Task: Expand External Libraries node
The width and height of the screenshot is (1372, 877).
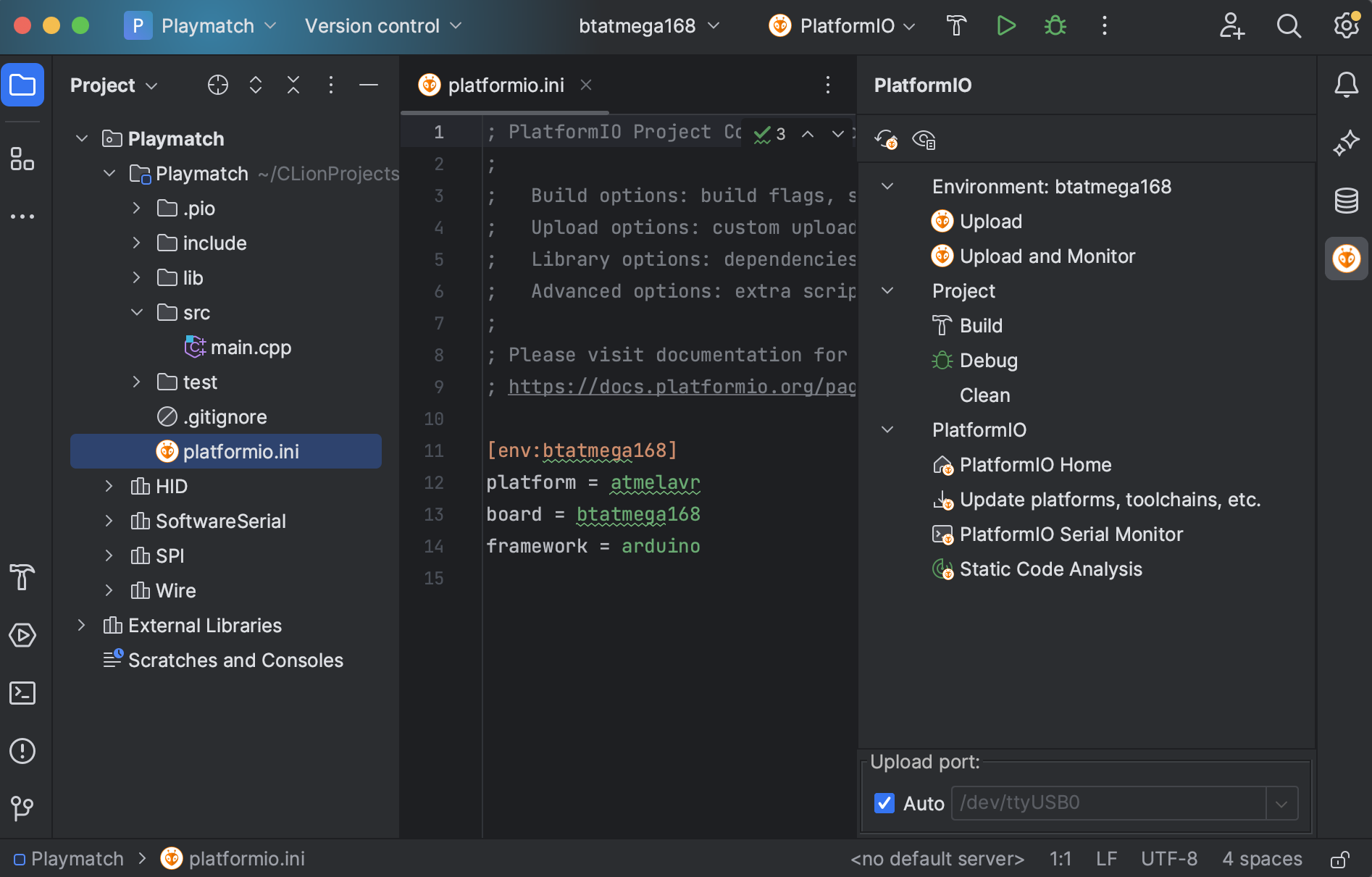Action: [82, 626]
